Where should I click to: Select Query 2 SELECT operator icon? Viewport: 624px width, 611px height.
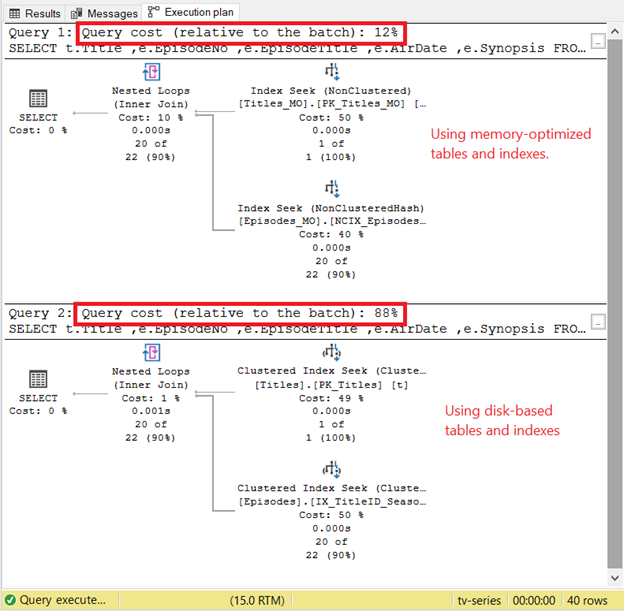(38, 379)
